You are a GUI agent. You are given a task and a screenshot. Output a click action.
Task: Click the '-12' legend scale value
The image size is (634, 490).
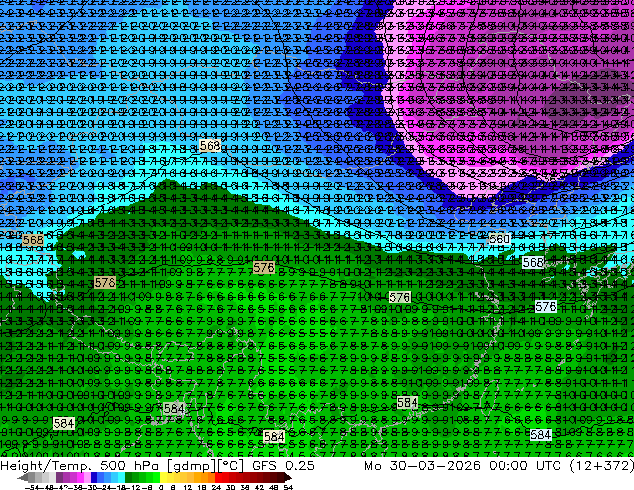click(x=133, y=488)
